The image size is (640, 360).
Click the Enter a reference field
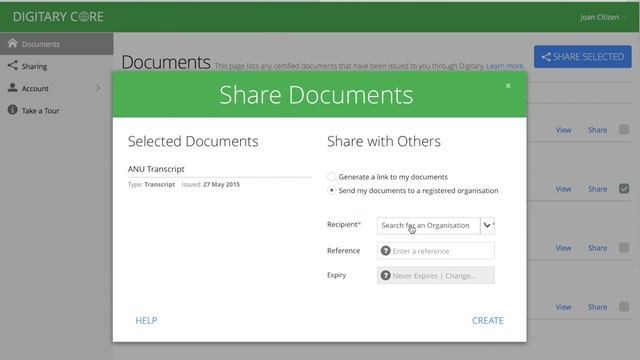(x=436, y=251)
